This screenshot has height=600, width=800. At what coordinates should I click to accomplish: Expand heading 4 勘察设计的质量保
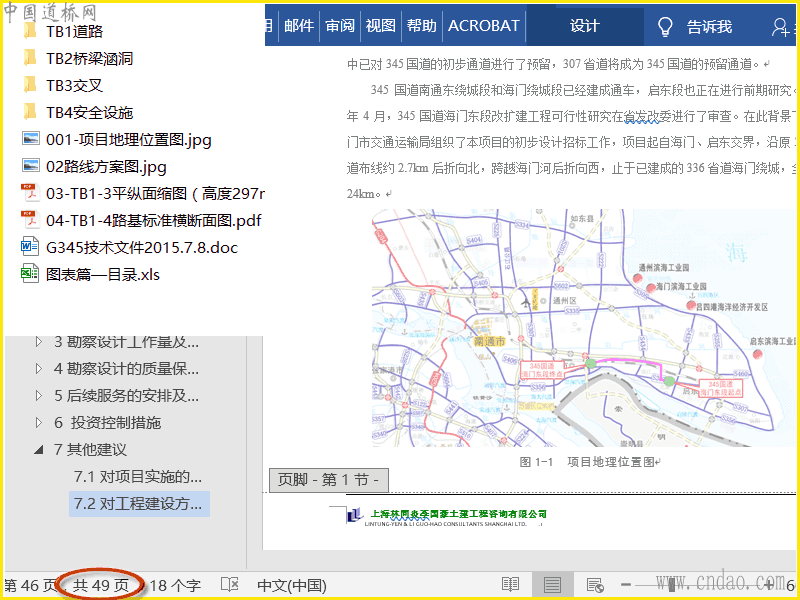pyautogui.click(x=39, y=368)
